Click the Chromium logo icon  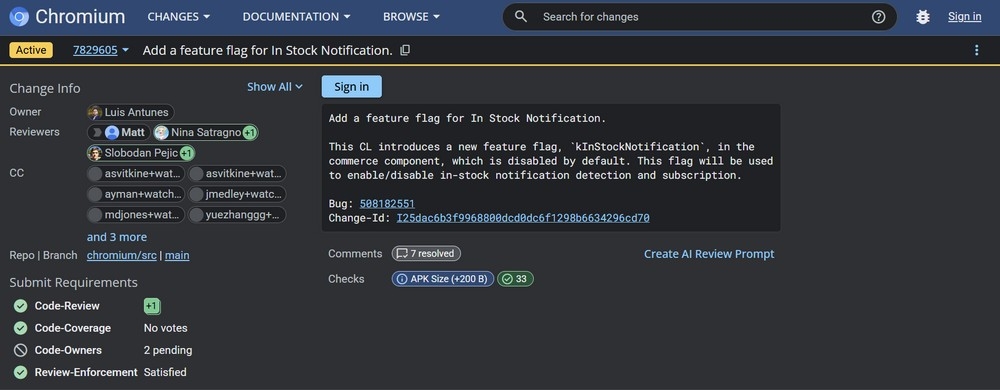point(19,17)
